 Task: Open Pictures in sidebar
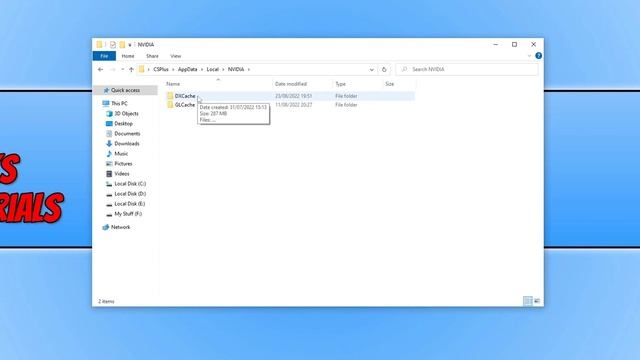click(x=123, y=164)
